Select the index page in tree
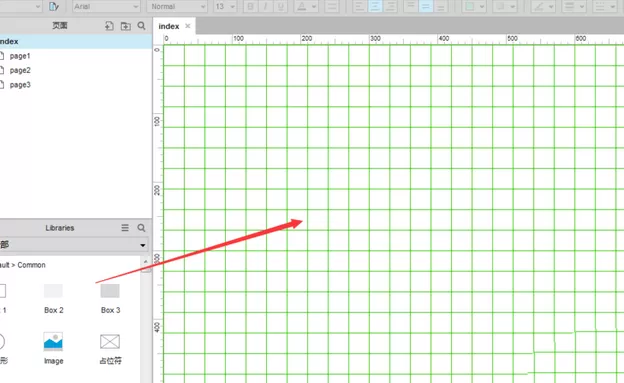The image size is (624, 383). tap(76, 41)
